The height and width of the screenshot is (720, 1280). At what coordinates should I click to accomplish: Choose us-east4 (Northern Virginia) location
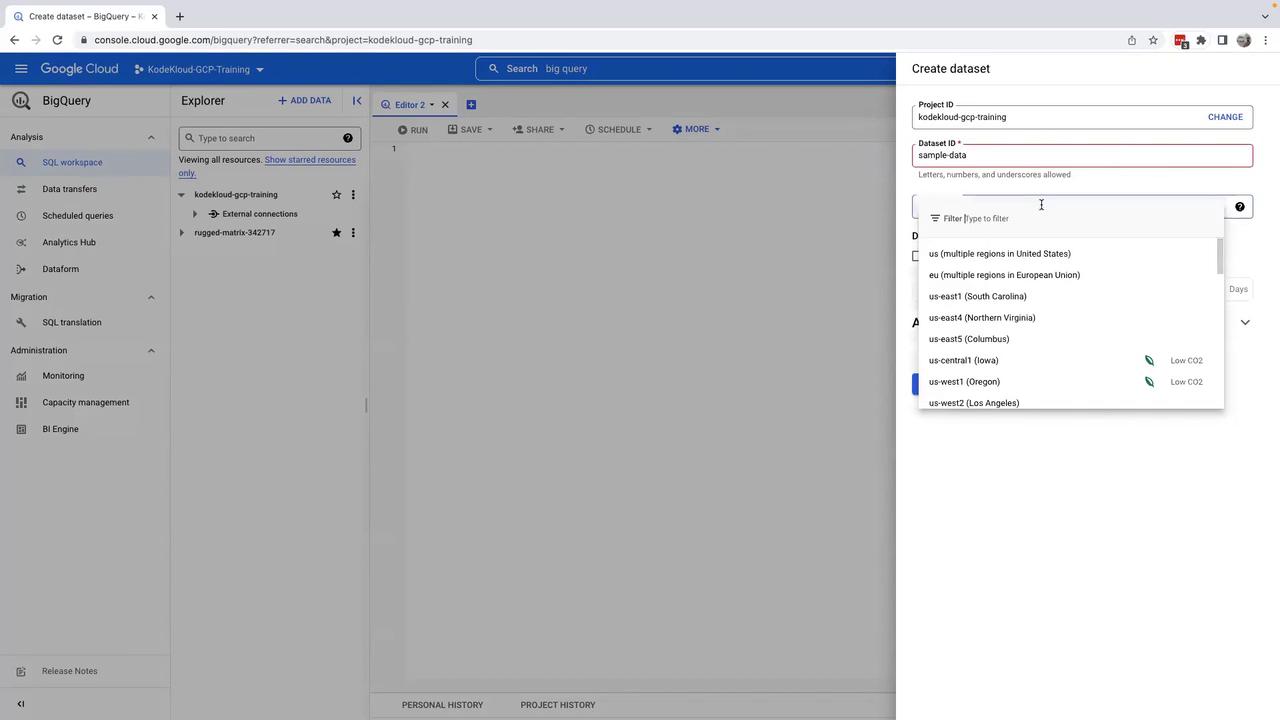click(1068, 318)
